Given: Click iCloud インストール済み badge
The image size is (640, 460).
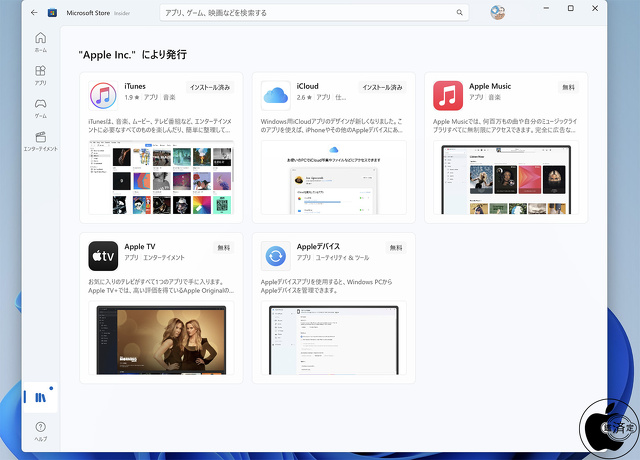Looking at the screenshot, I should coord(382,87).
